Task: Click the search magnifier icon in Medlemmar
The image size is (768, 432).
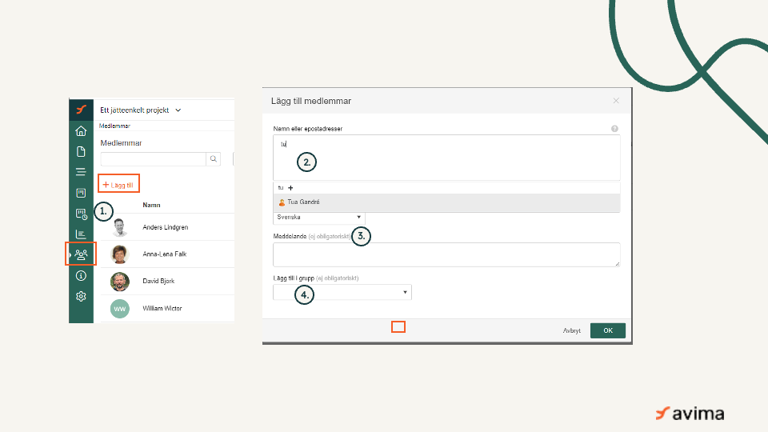Action: click(213, 159)
